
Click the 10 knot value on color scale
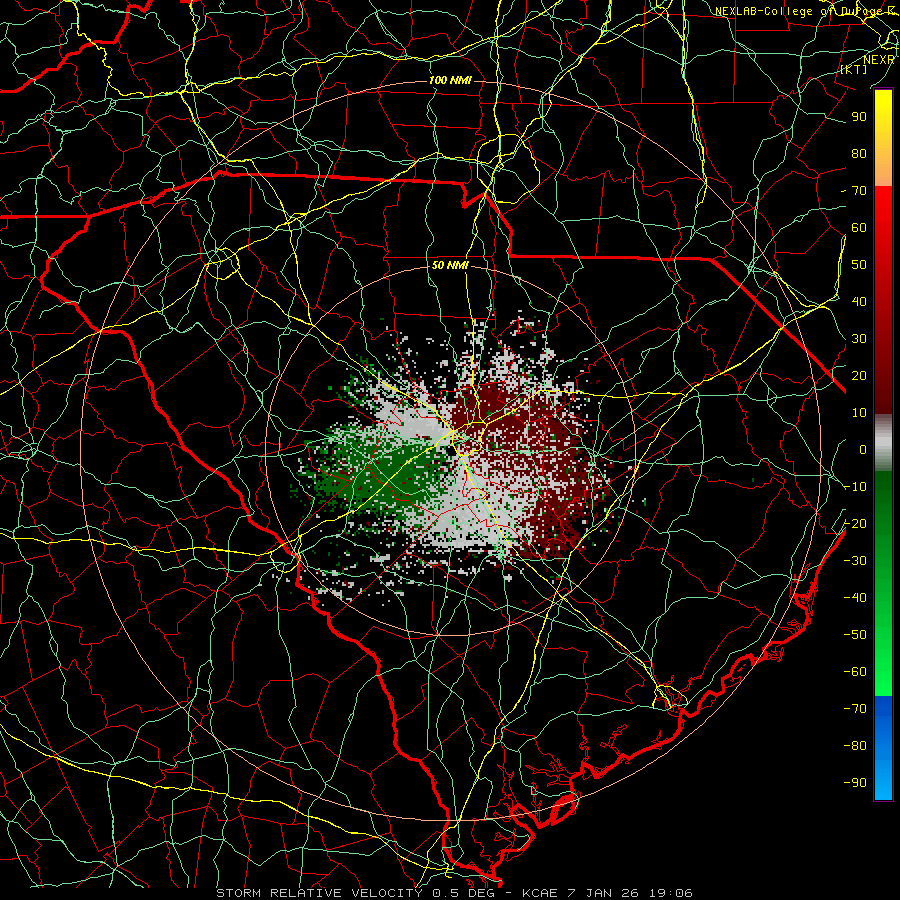click(x=859, y=413)
